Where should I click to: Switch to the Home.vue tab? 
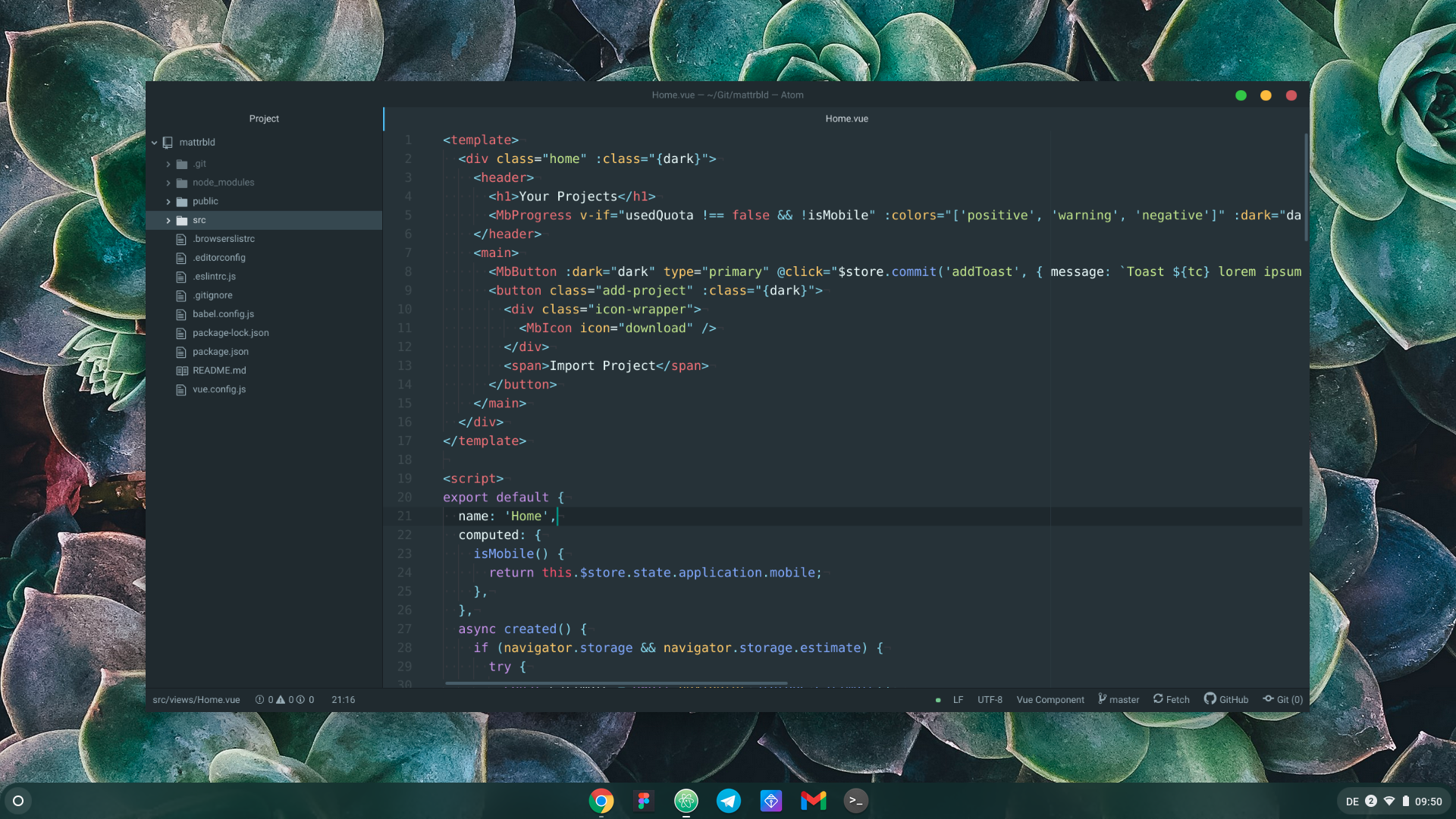pyautogui.click(x=846, y=118)
